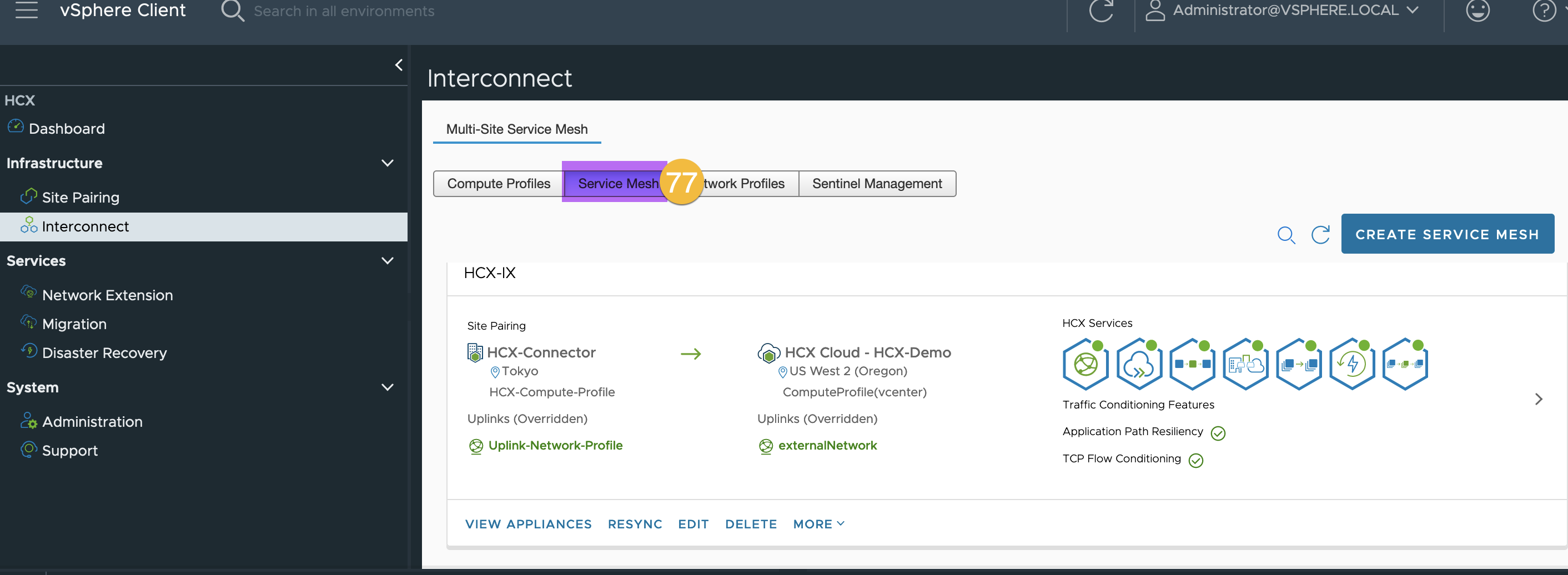Image resolution: width=1568 pixels, height=575 pixels.
Task: Navigate to Migration
Action: pyautogui.click(x=74, y=324)
